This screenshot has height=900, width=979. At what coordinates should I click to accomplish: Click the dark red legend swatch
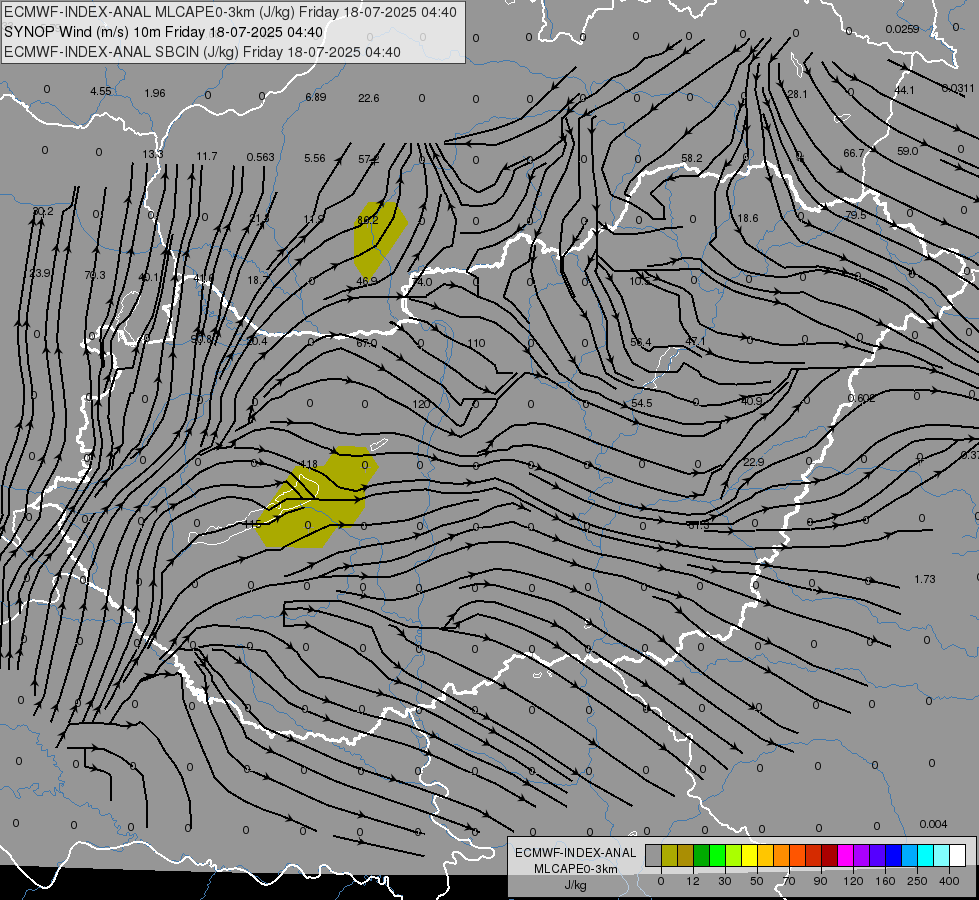coord(829,856)
